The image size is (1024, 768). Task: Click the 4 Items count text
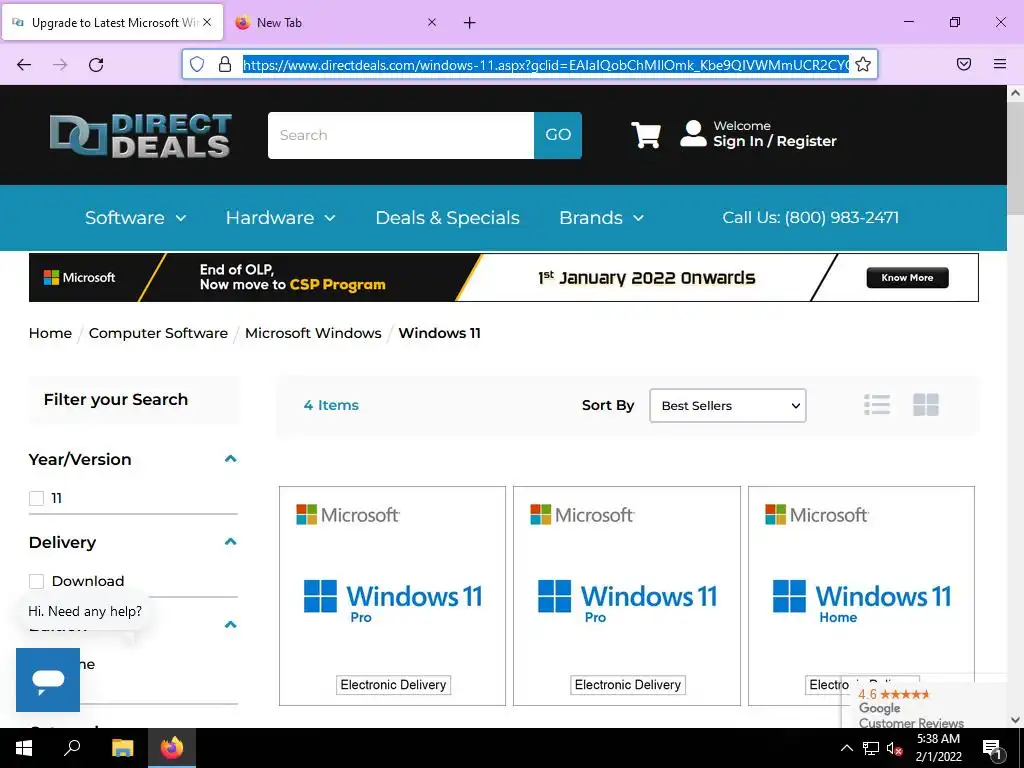[331, 405]
